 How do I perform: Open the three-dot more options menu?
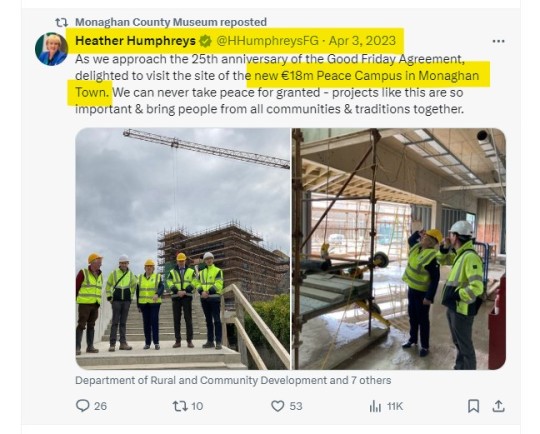(x=498, y=41)
